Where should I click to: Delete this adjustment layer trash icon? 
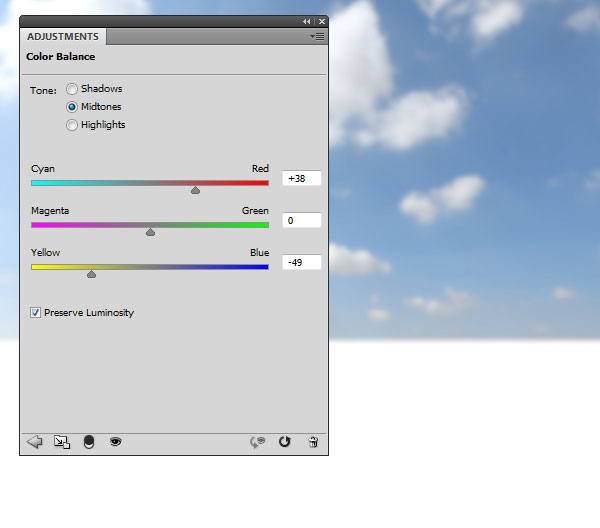(313, 442)
